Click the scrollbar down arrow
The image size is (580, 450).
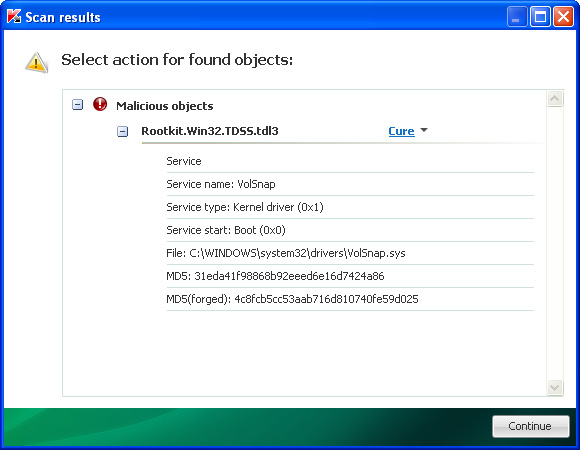coord(554,388)
